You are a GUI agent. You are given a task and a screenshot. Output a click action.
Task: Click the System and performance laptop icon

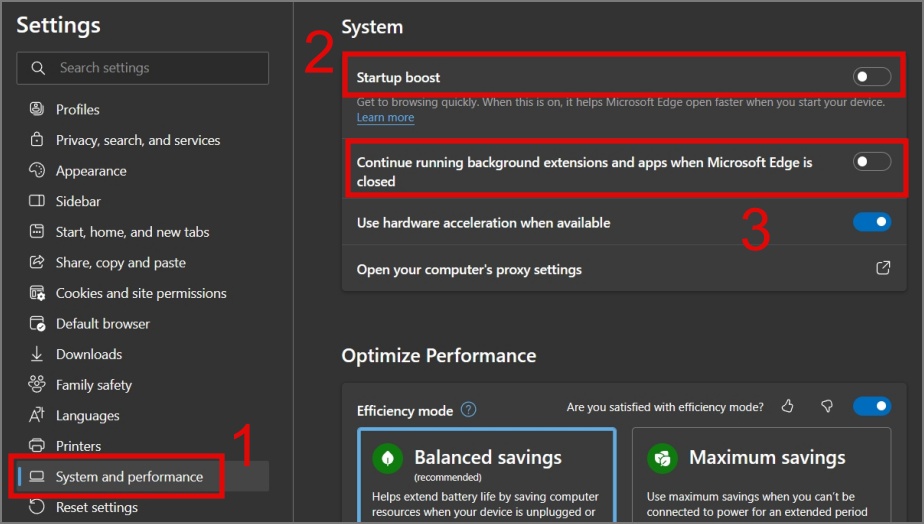[37, 476]
